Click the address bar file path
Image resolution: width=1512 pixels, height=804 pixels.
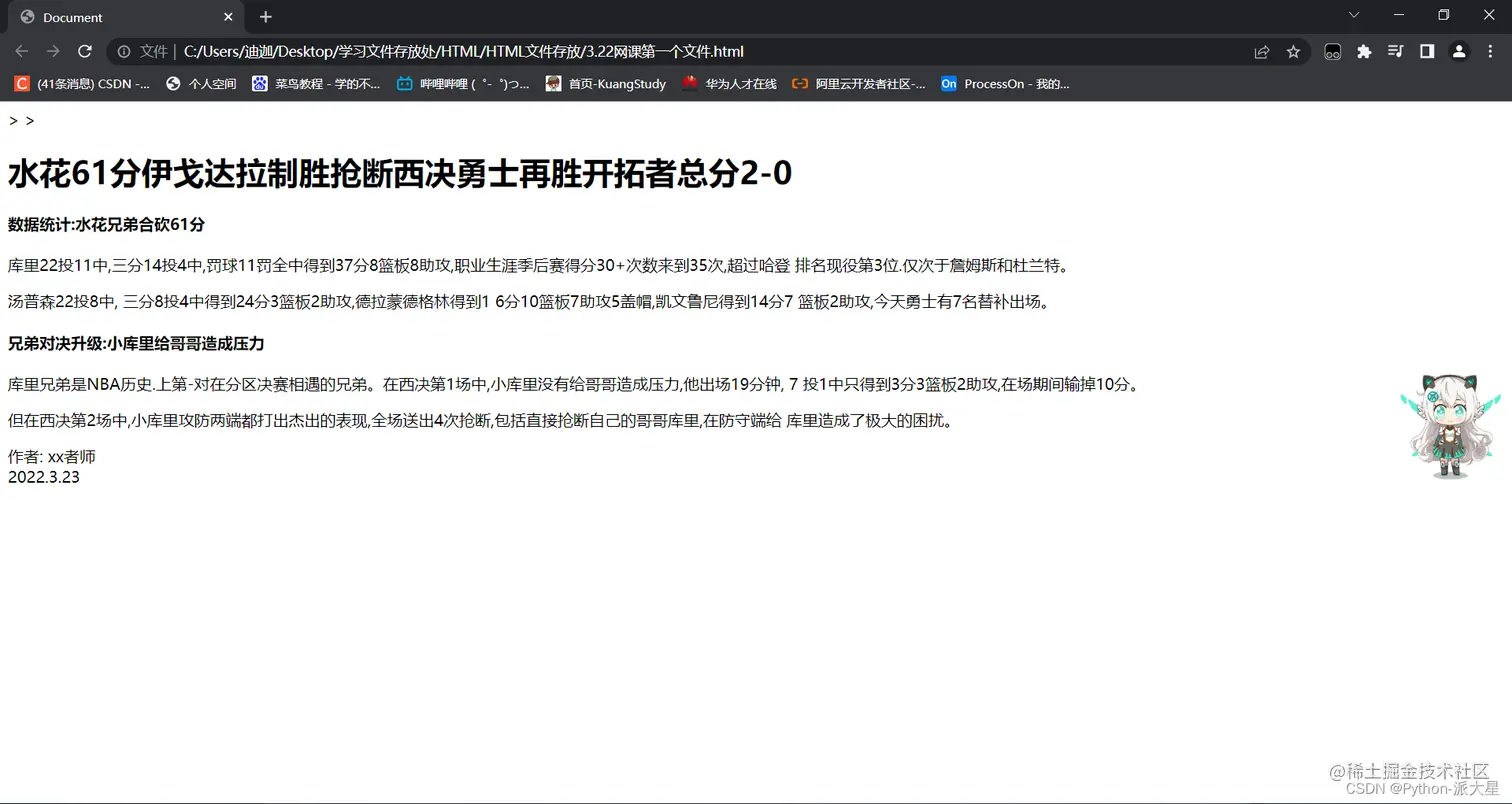464,51
